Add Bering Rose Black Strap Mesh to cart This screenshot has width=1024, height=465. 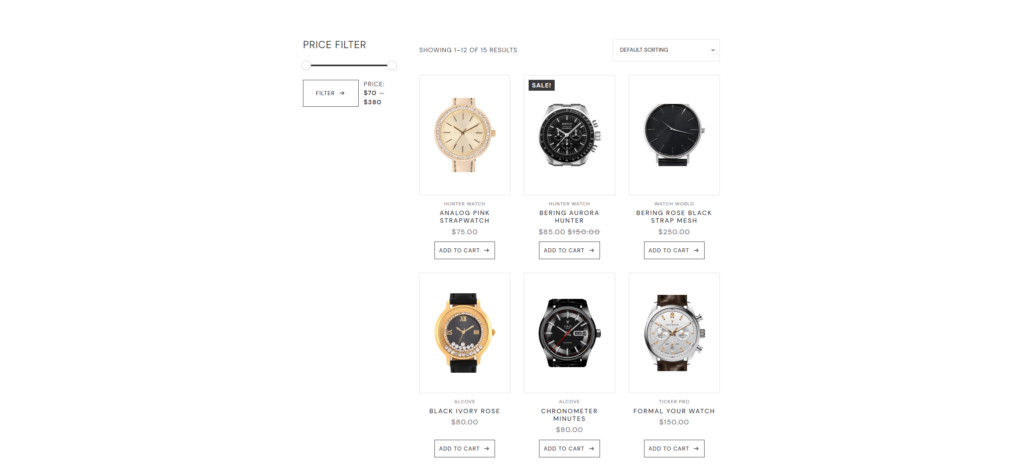point(674,250)
